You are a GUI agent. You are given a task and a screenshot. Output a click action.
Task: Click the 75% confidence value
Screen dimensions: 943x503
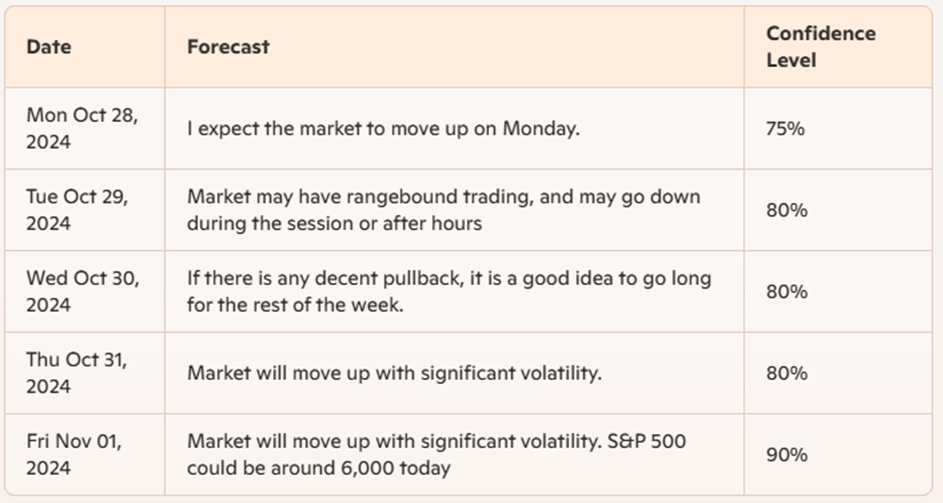tap(785, 129)
